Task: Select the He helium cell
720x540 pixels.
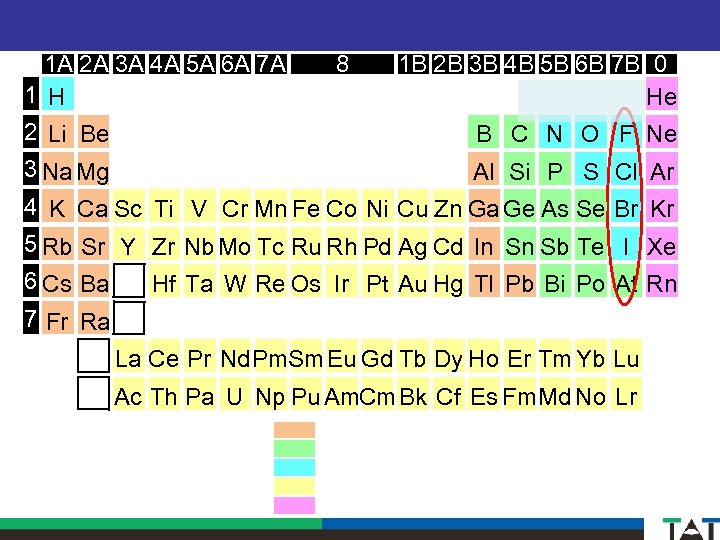Action: point(662,94)
